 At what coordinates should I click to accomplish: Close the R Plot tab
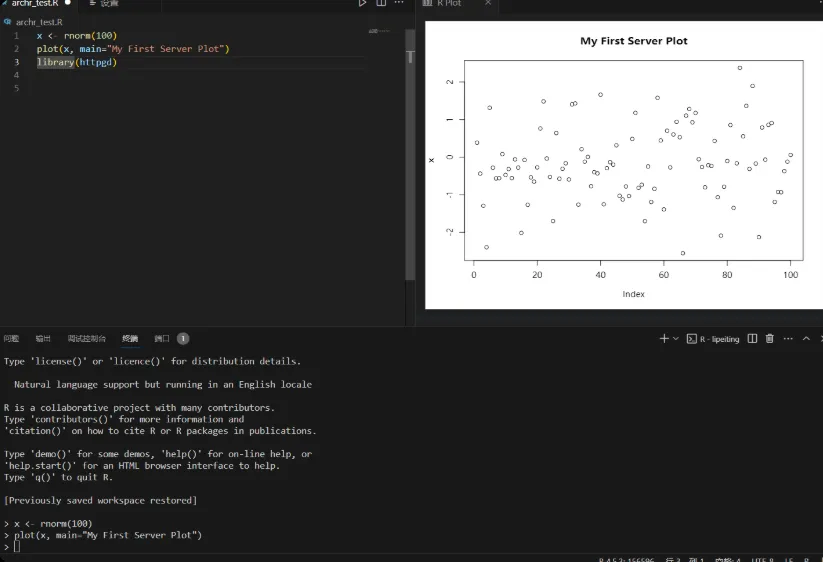pyautogui.click(x=488, y=3)
